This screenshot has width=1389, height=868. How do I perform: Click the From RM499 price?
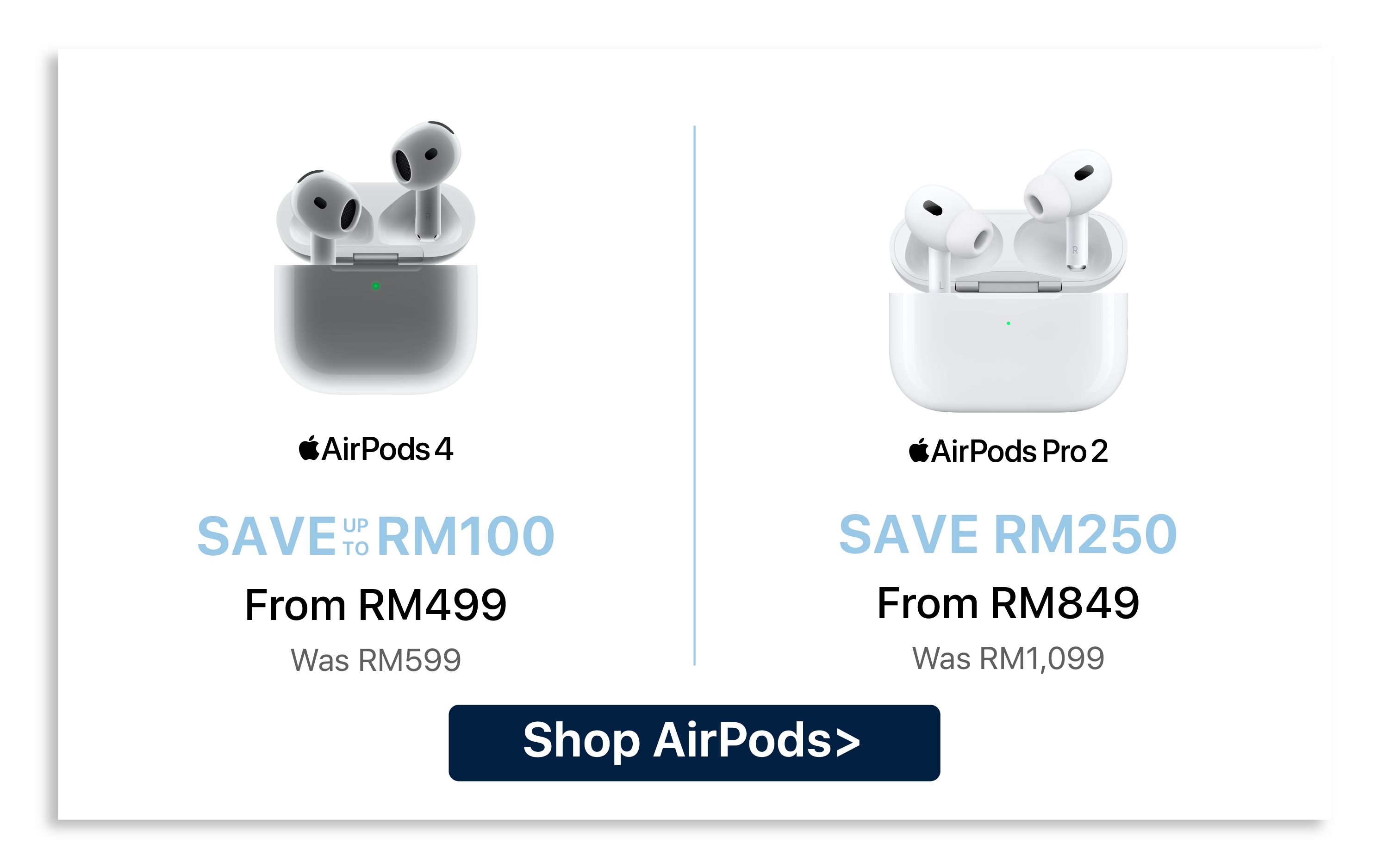[x=375, y=604]
